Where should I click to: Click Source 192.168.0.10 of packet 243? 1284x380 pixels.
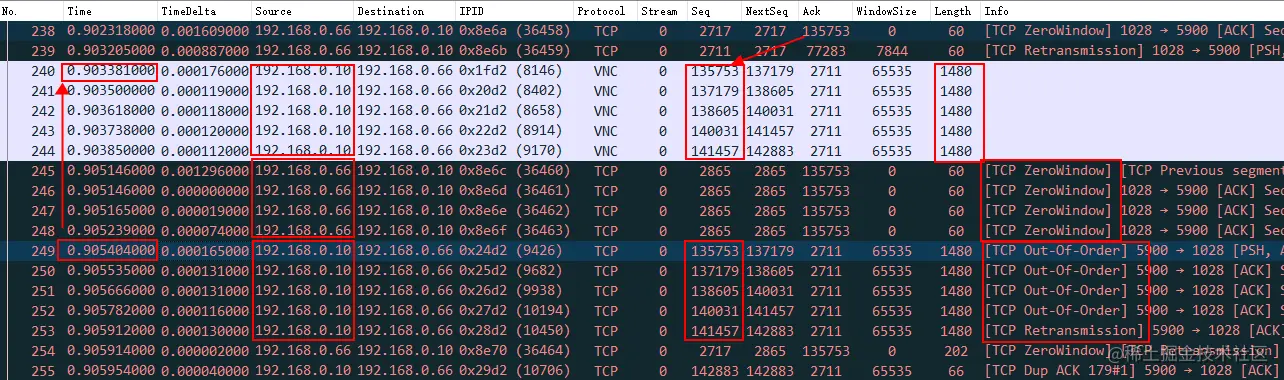click(303, 131)
